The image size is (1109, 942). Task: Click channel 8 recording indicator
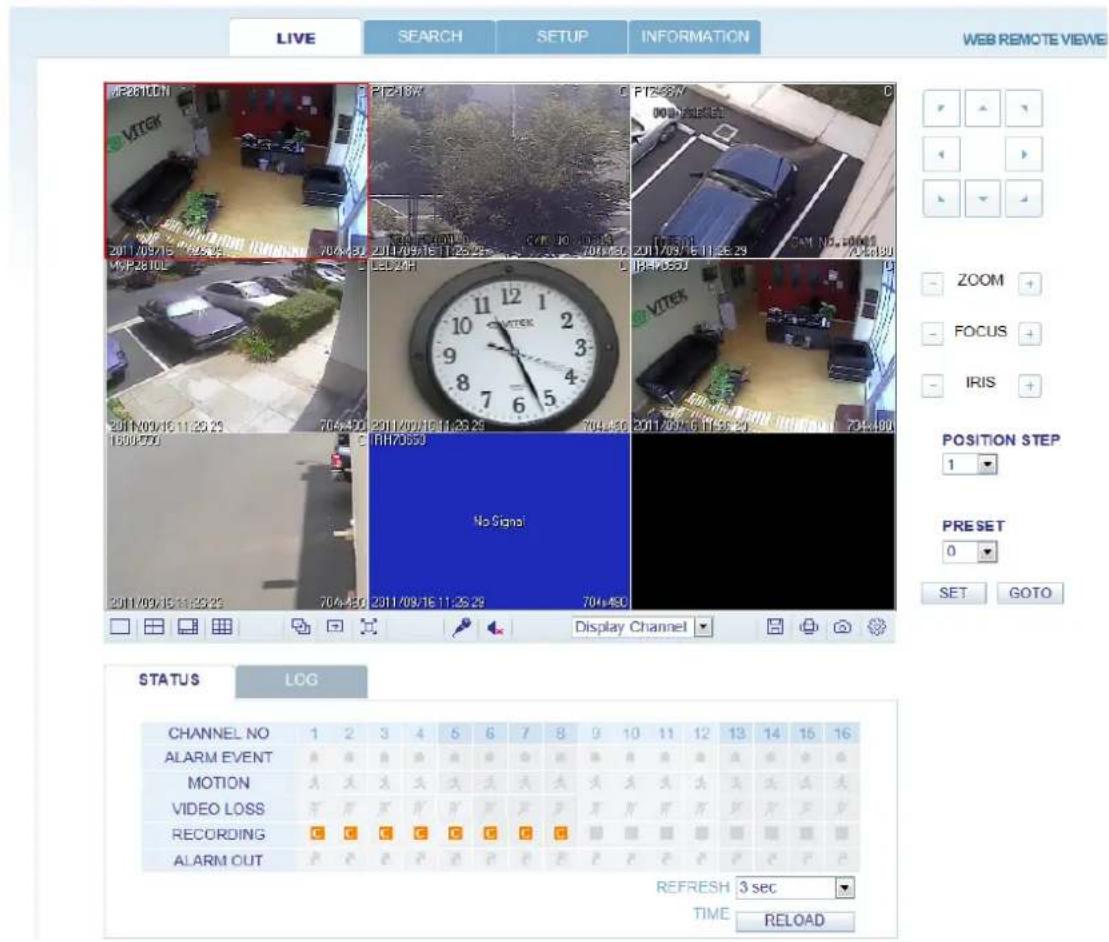tap(560, 835)
